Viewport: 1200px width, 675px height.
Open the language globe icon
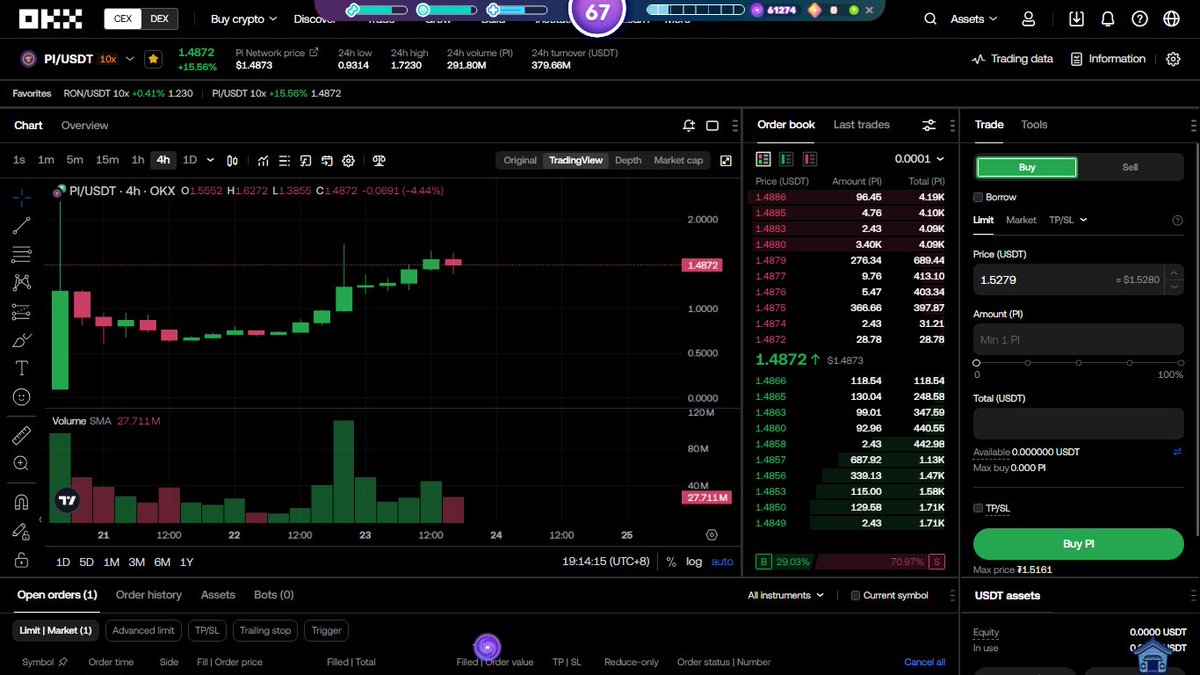(x=1172, y=19)
